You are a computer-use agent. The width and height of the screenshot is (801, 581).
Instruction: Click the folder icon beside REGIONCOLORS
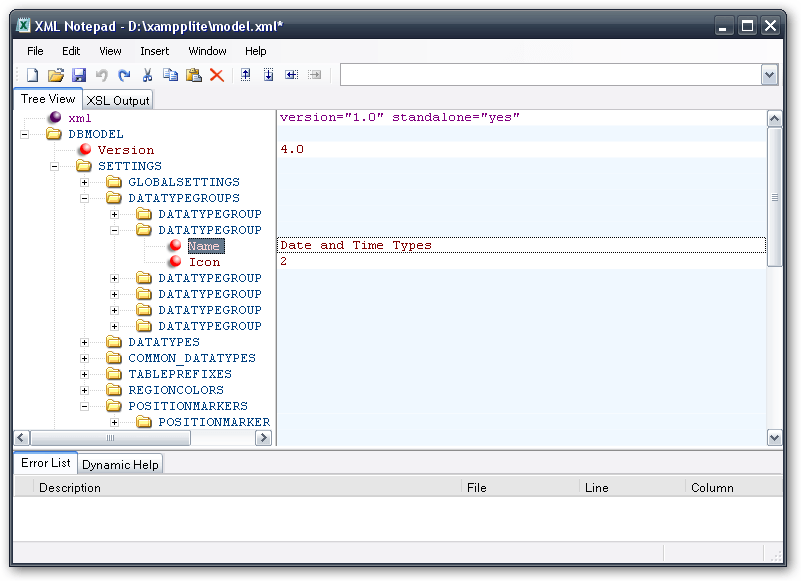pyautogui.click(x=114, y=390)
